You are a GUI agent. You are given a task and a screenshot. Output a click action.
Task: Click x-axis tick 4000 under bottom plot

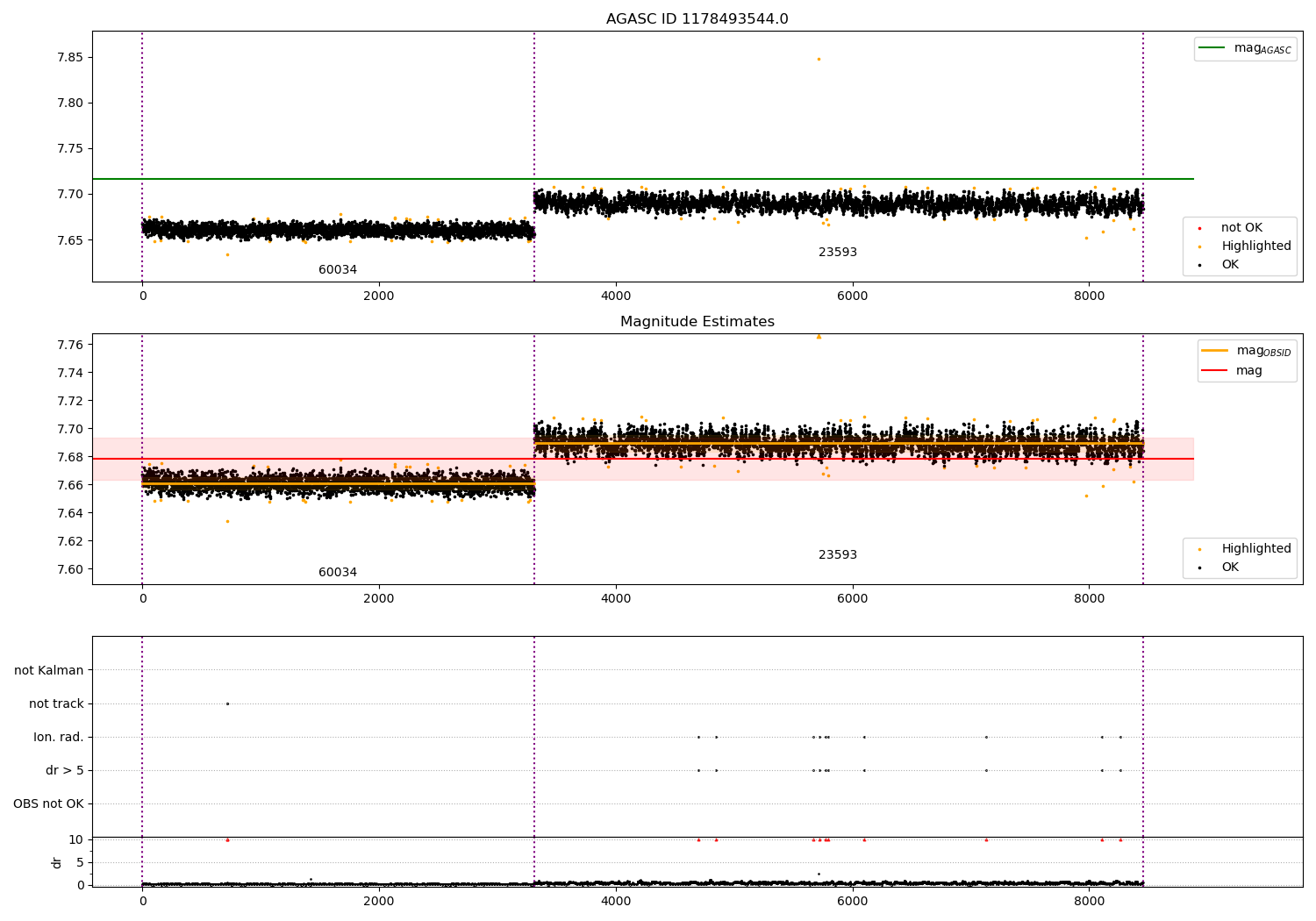pyautogui.click(x=616, y=902)
